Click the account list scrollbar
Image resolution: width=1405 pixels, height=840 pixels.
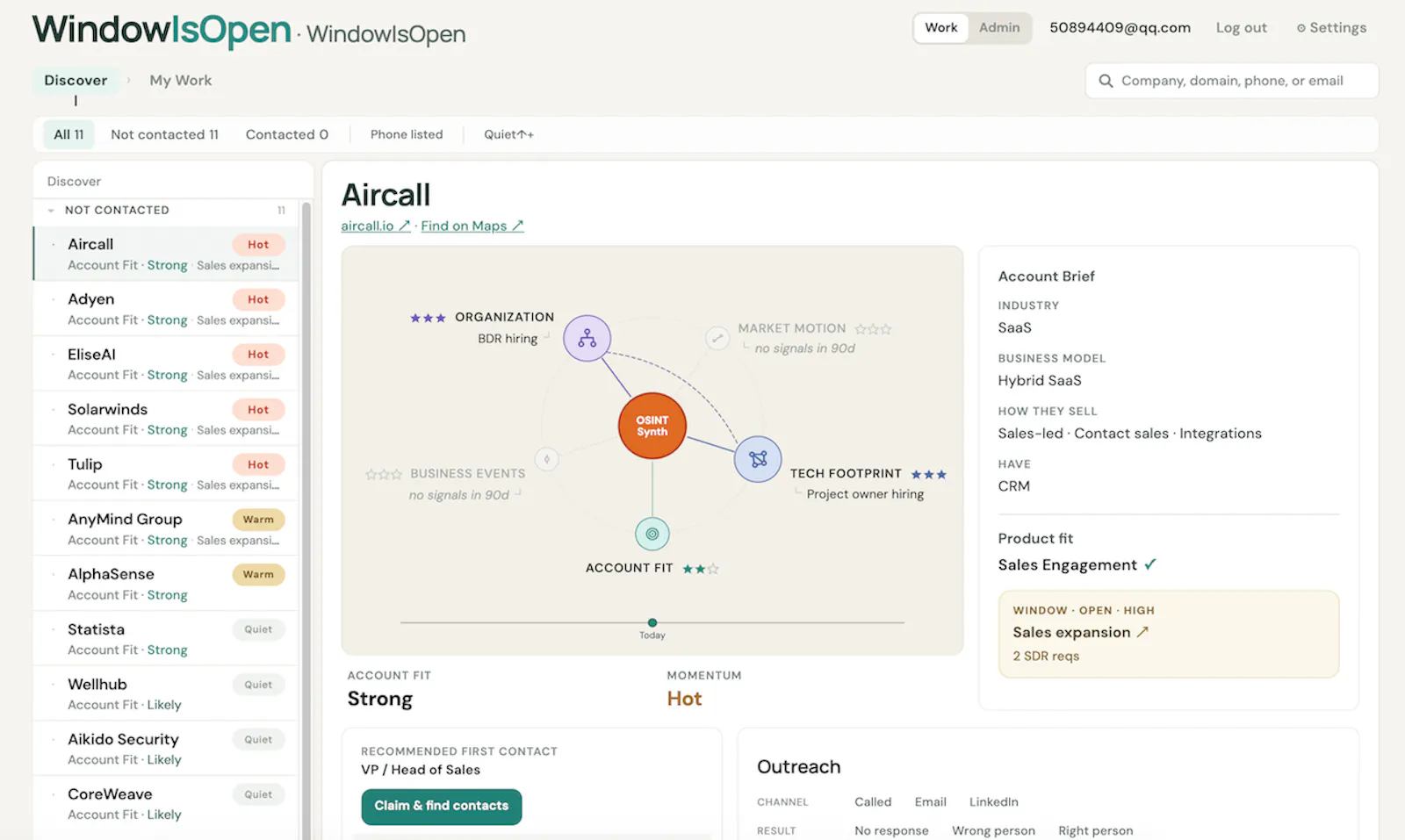(x=306, y=521)
